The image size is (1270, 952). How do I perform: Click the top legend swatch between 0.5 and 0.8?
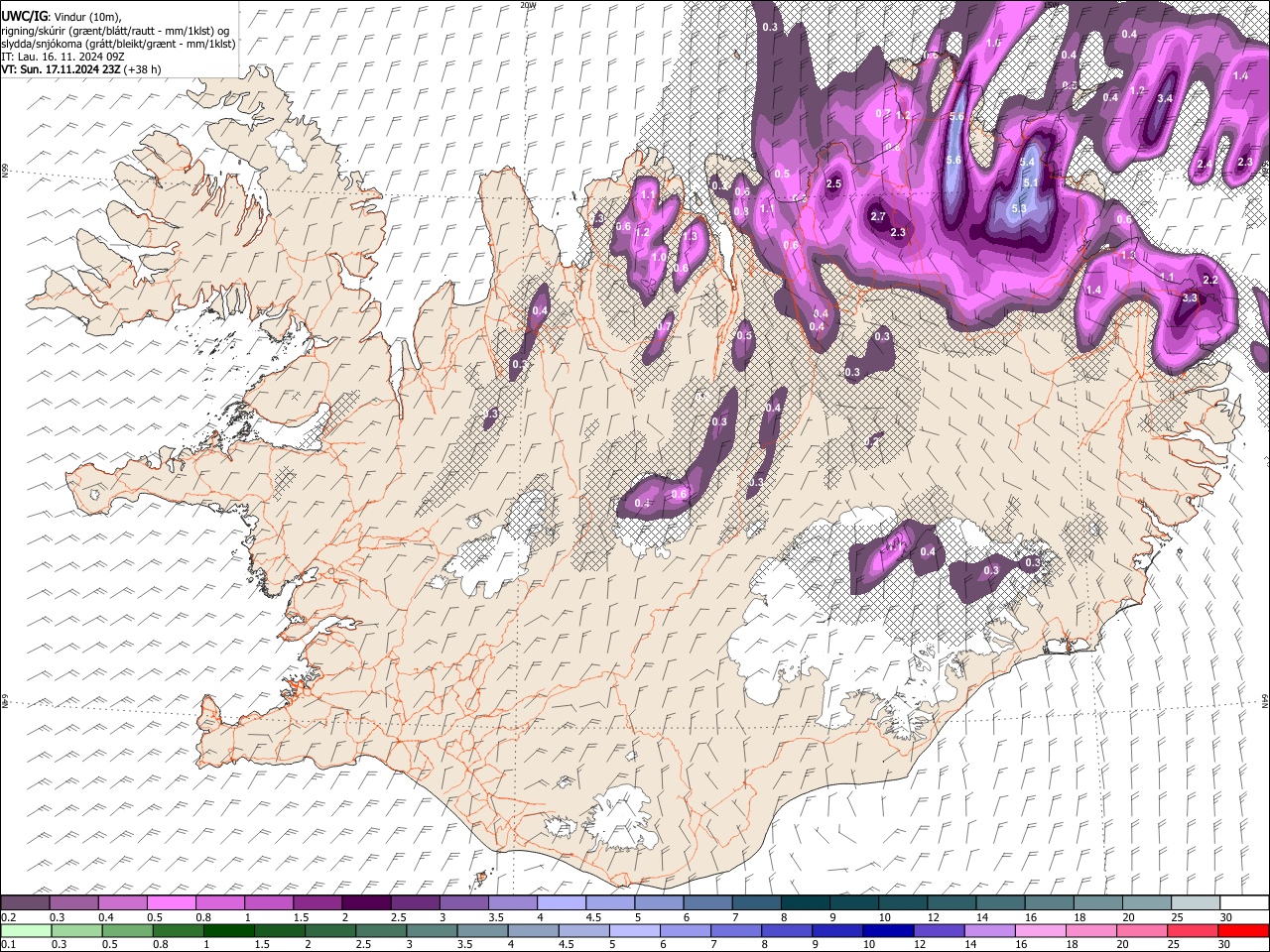tap(172, 902)
